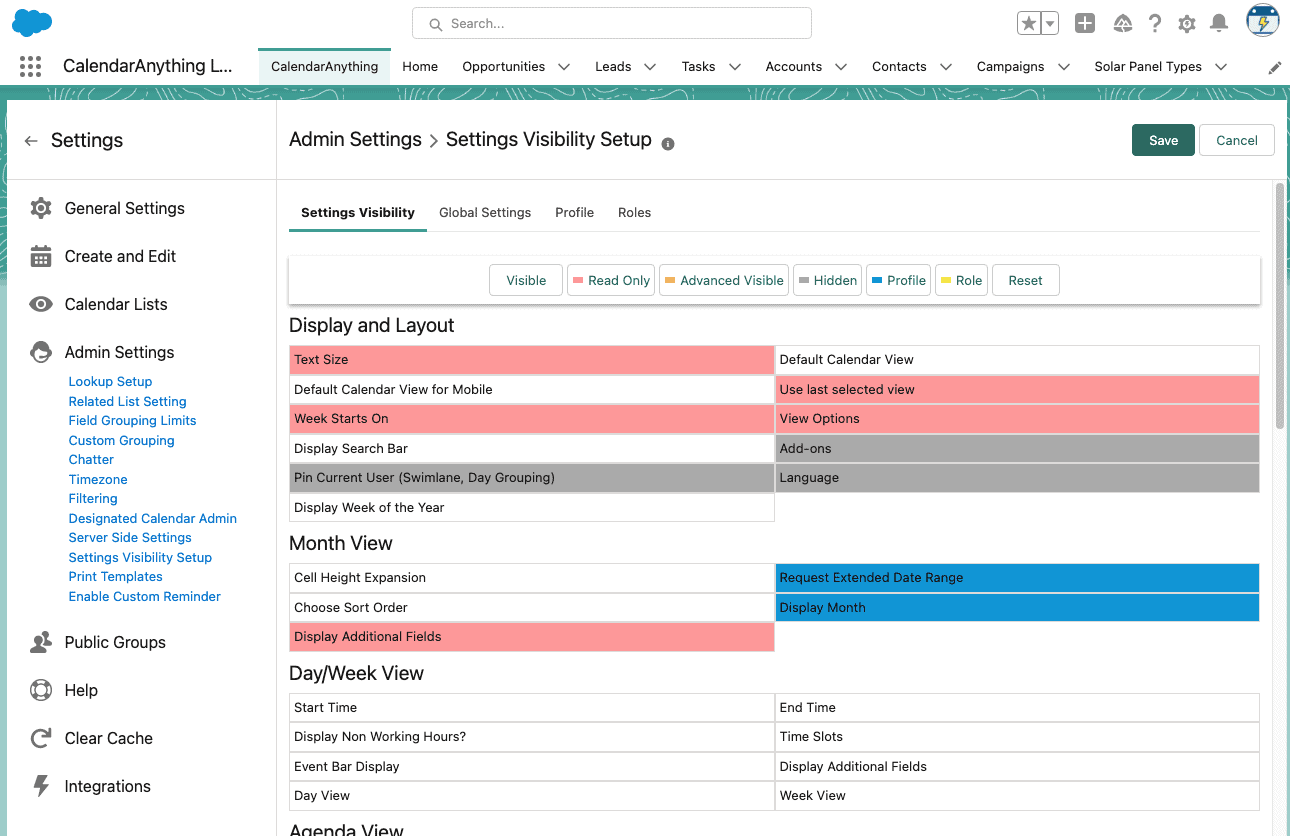Select the blue Profile mode button

[x=899, y=280]
